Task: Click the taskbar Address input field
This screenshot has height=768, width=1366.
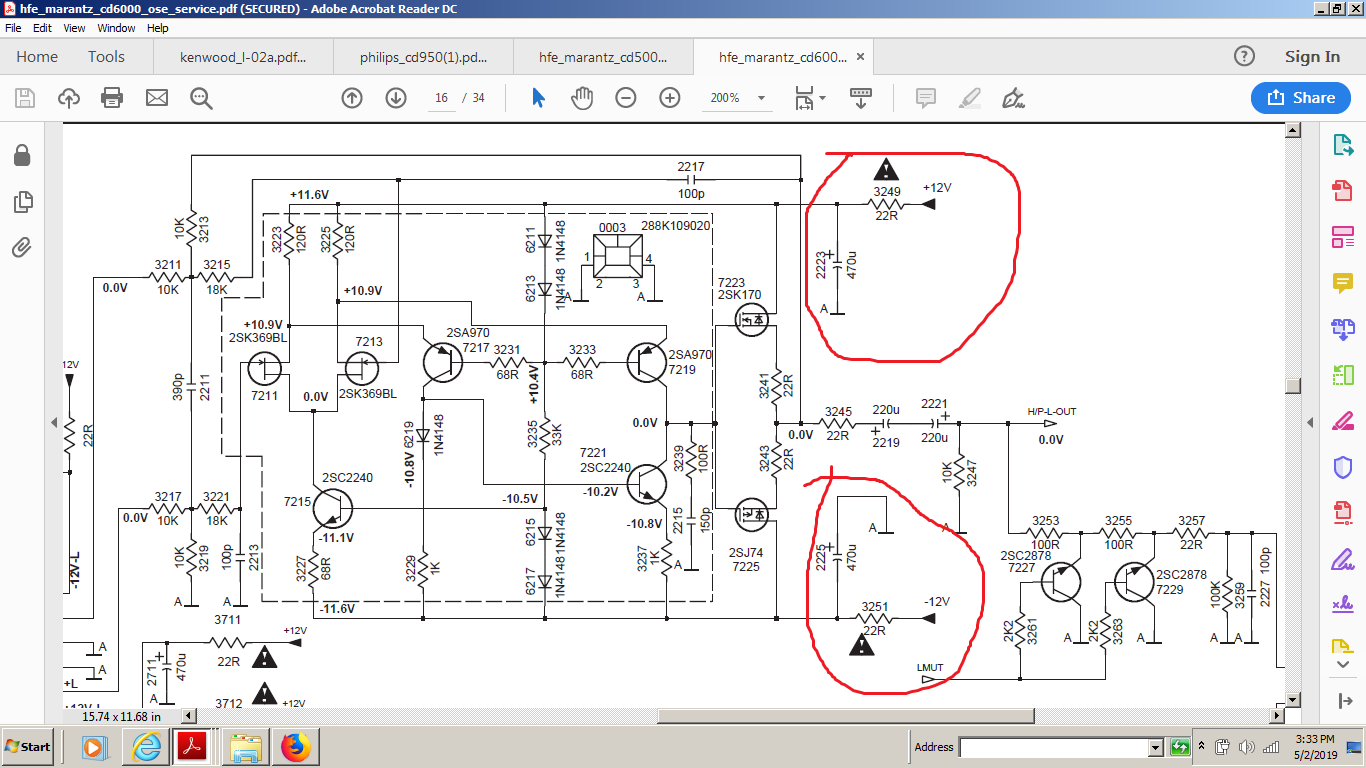Action: tap(1054, 747)
